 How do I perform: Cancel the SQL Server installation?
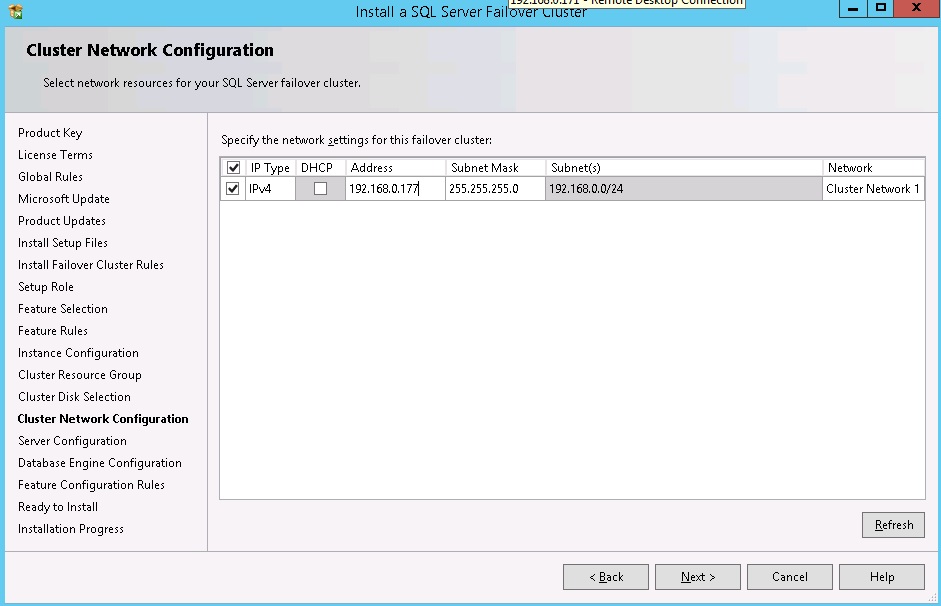pyautogui.click(x=789, y=577)
